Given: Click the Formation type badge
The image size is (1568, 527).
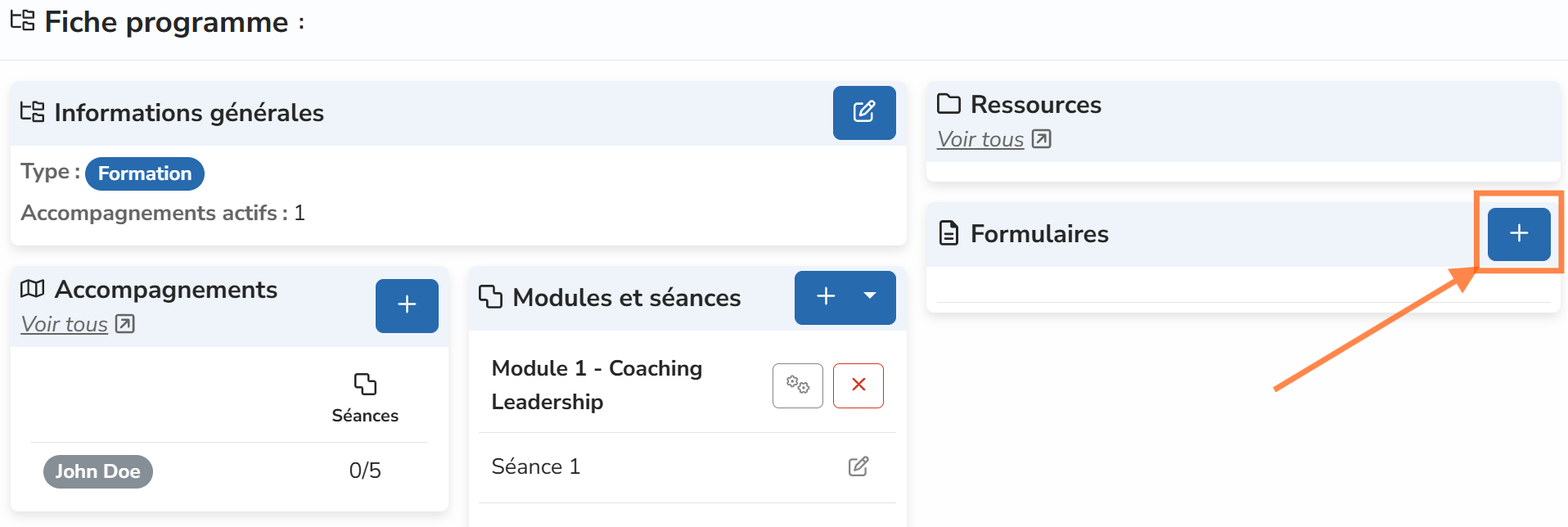Looking at the screenshot, I should [x=145, y=173].
